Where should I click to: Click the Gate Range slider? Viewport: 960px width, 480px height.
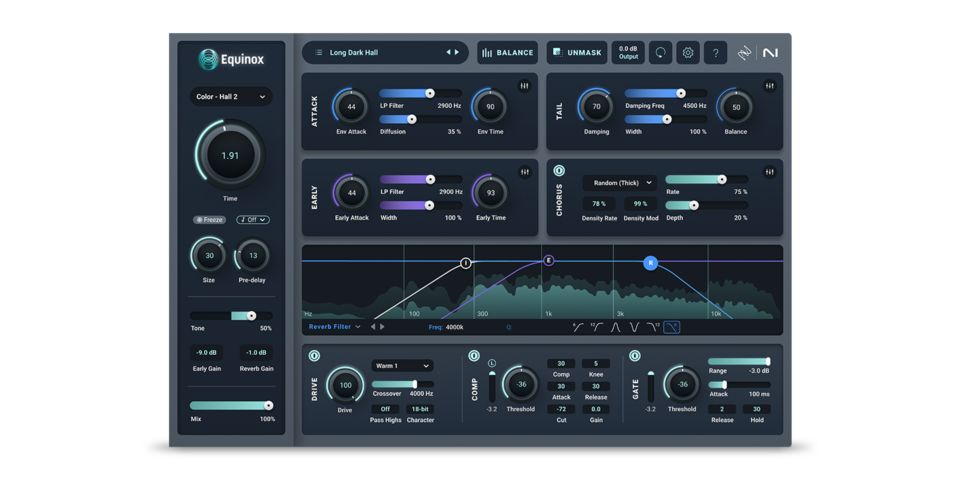click(x=739, y=362)
